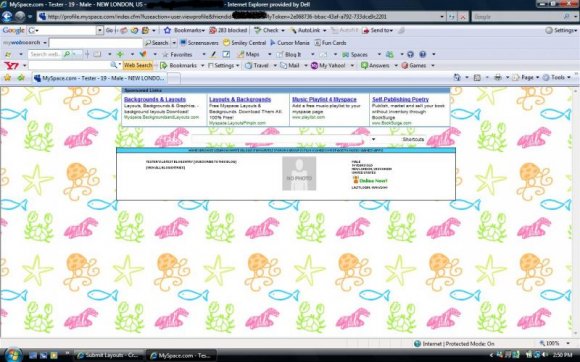The width and height of the screenshot is (580, 362).
Task: Open the Backgrounds & Layouts sponsored link
Action: [x=155, y=99]
